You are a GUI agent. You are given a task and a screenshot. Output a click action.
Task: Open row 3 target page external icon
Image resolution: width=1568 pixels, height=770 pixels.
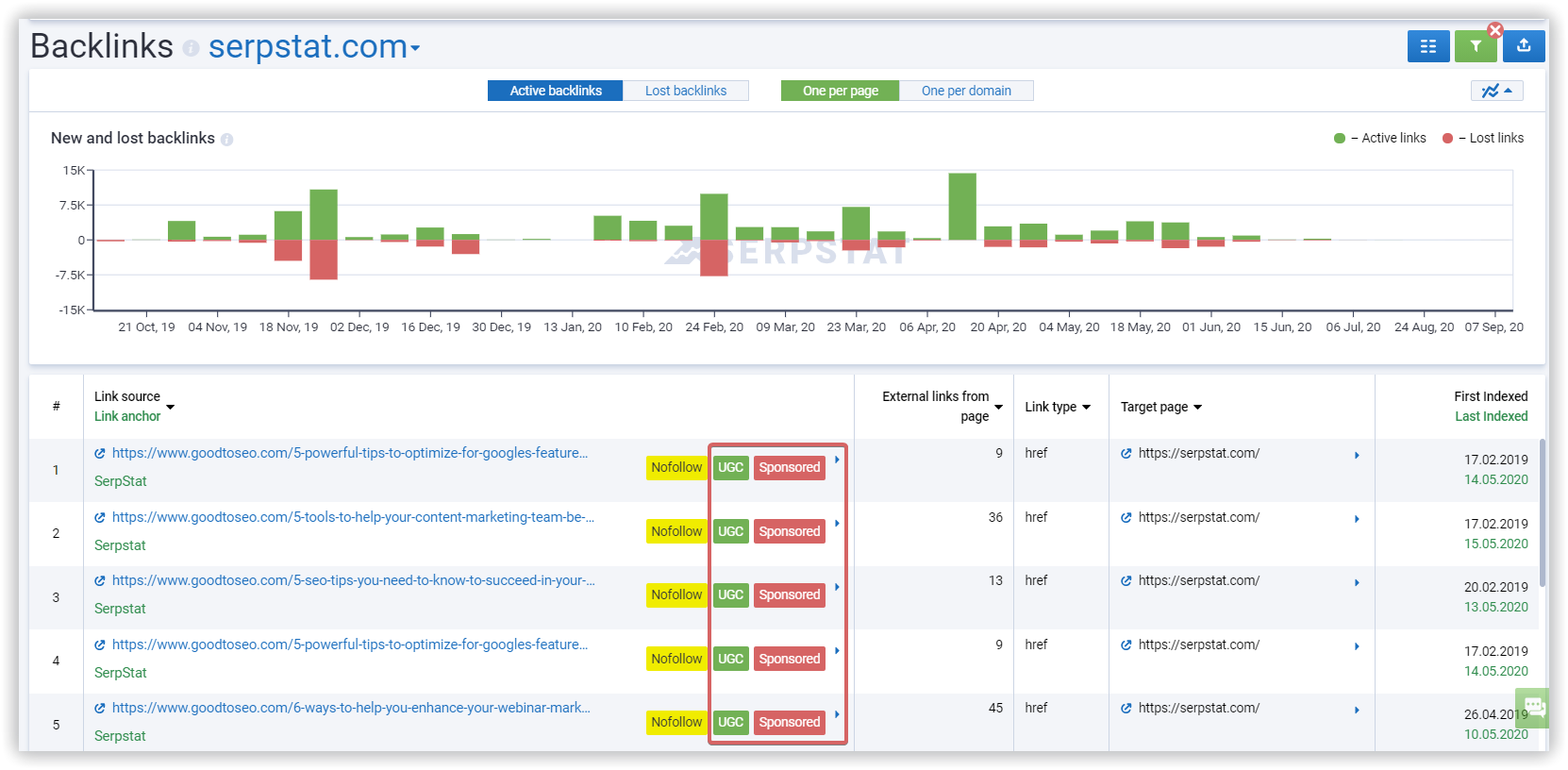click(x=1126, y=581)
